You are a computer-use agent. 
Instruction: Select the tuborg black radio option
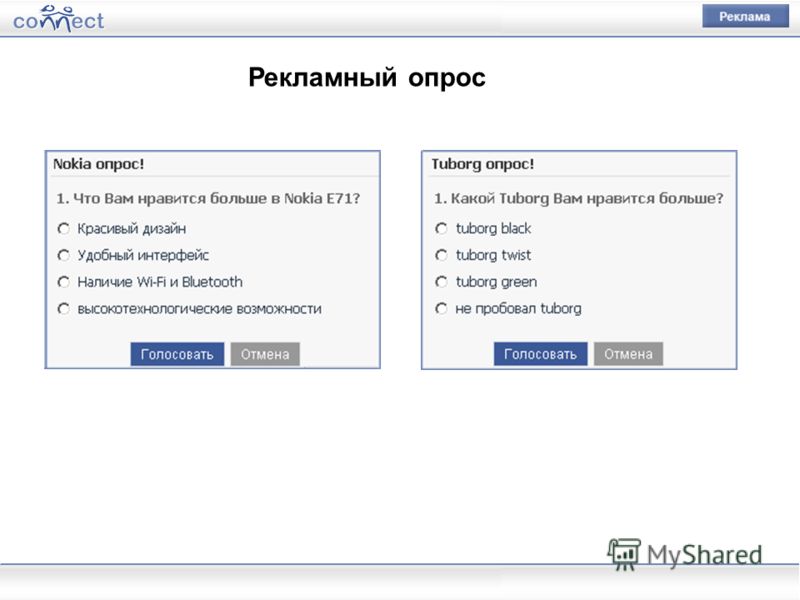(x=441, y=229)
